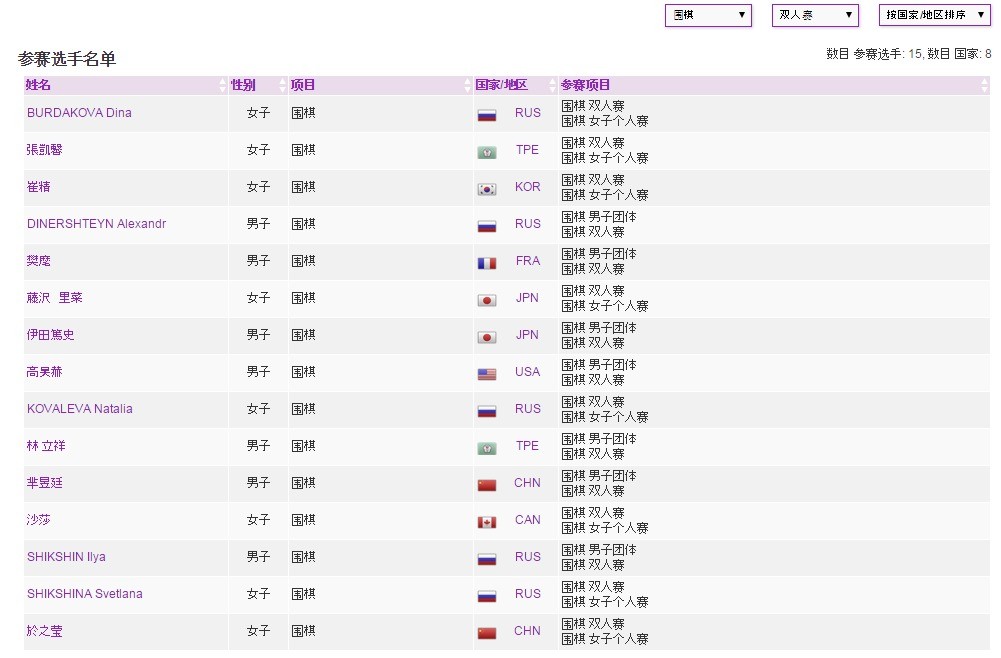Open 藤沢 里菜 athlete profile link
Viewport: 1001px width, 658px height.
click(55, 298)
